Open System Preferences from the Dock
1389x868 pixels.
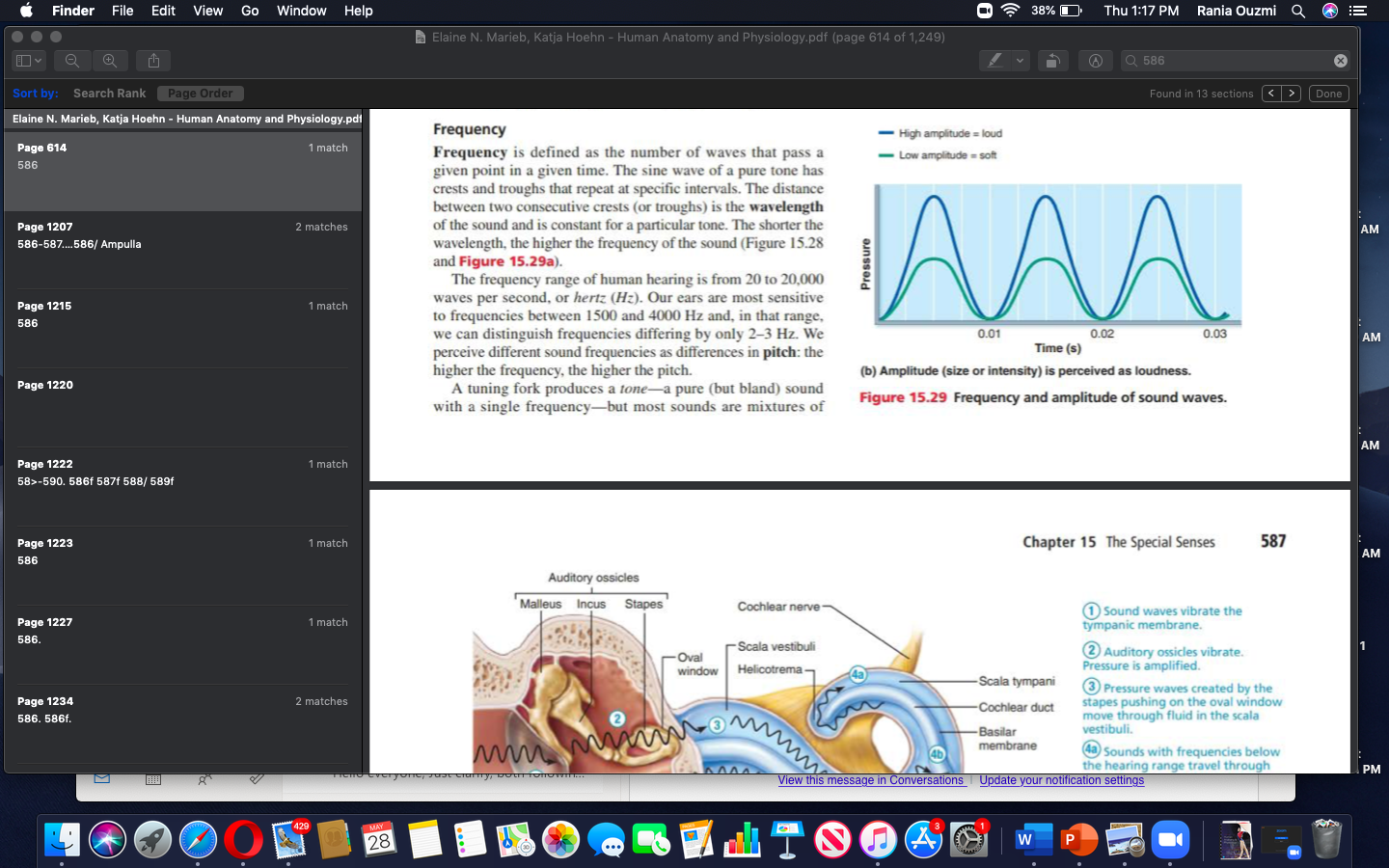968,840
